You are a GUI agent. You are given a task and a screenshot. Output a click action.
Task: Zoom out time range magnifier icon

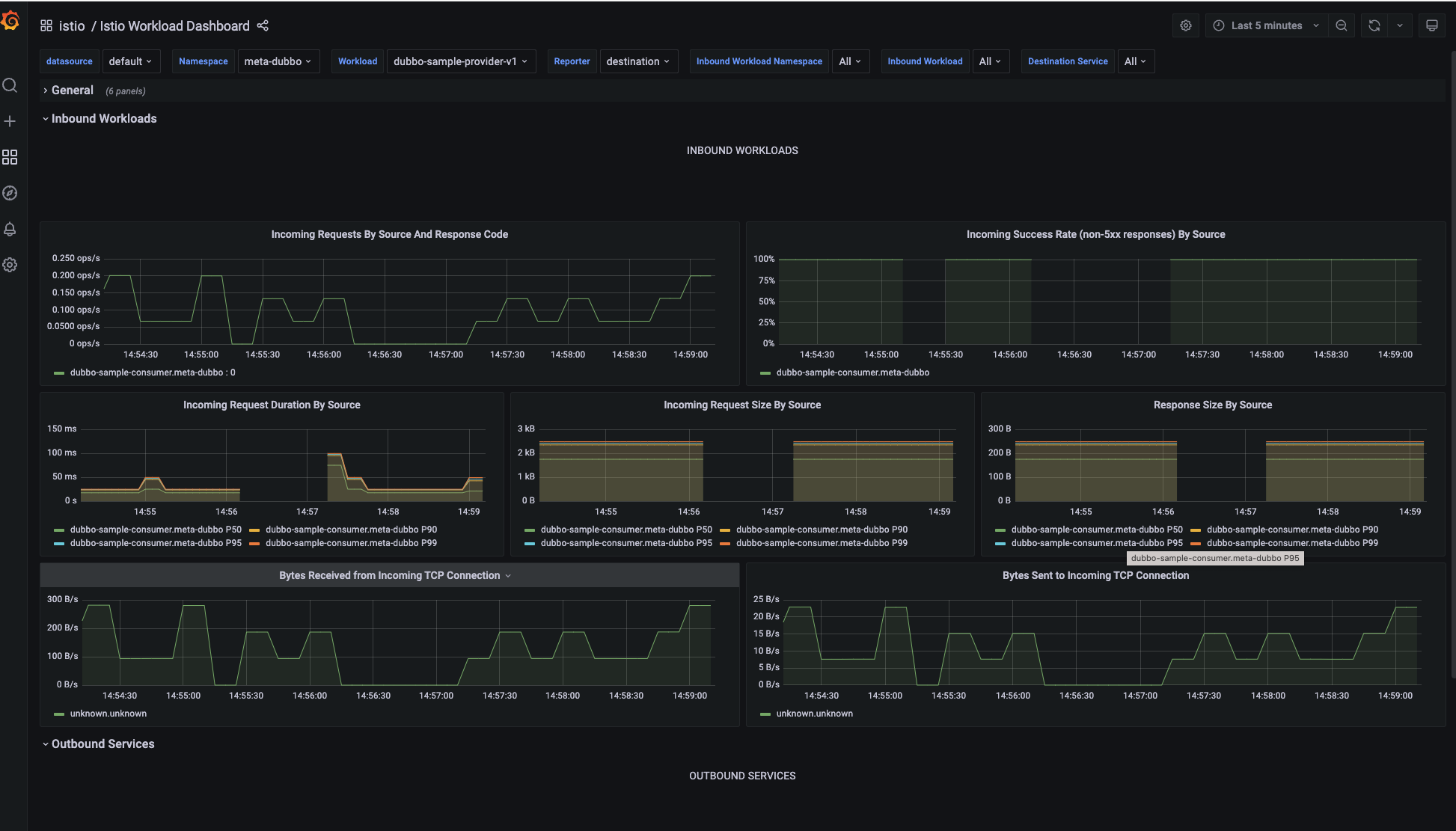coord(1342,25)
